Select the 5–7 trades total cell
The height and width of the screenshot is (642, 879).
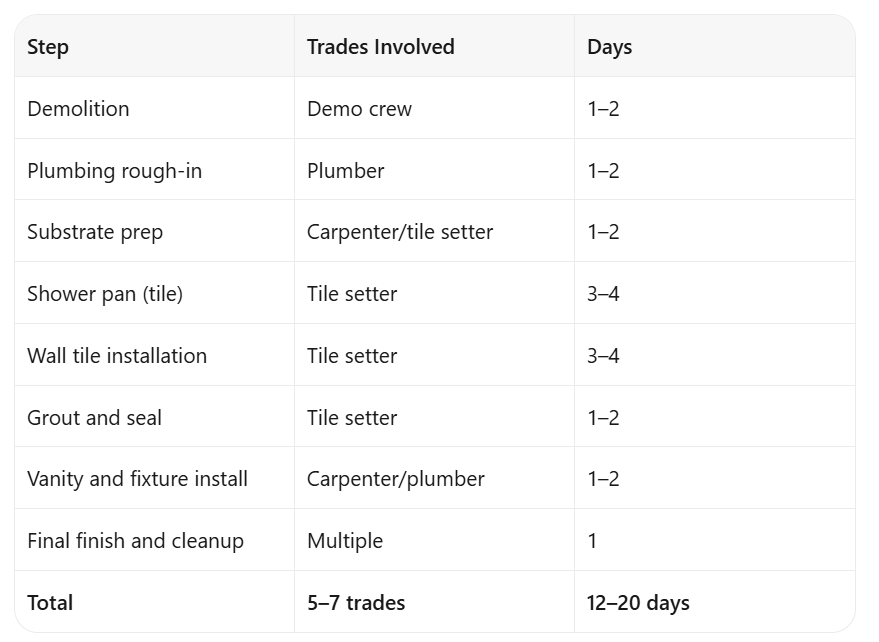[356, 603]
